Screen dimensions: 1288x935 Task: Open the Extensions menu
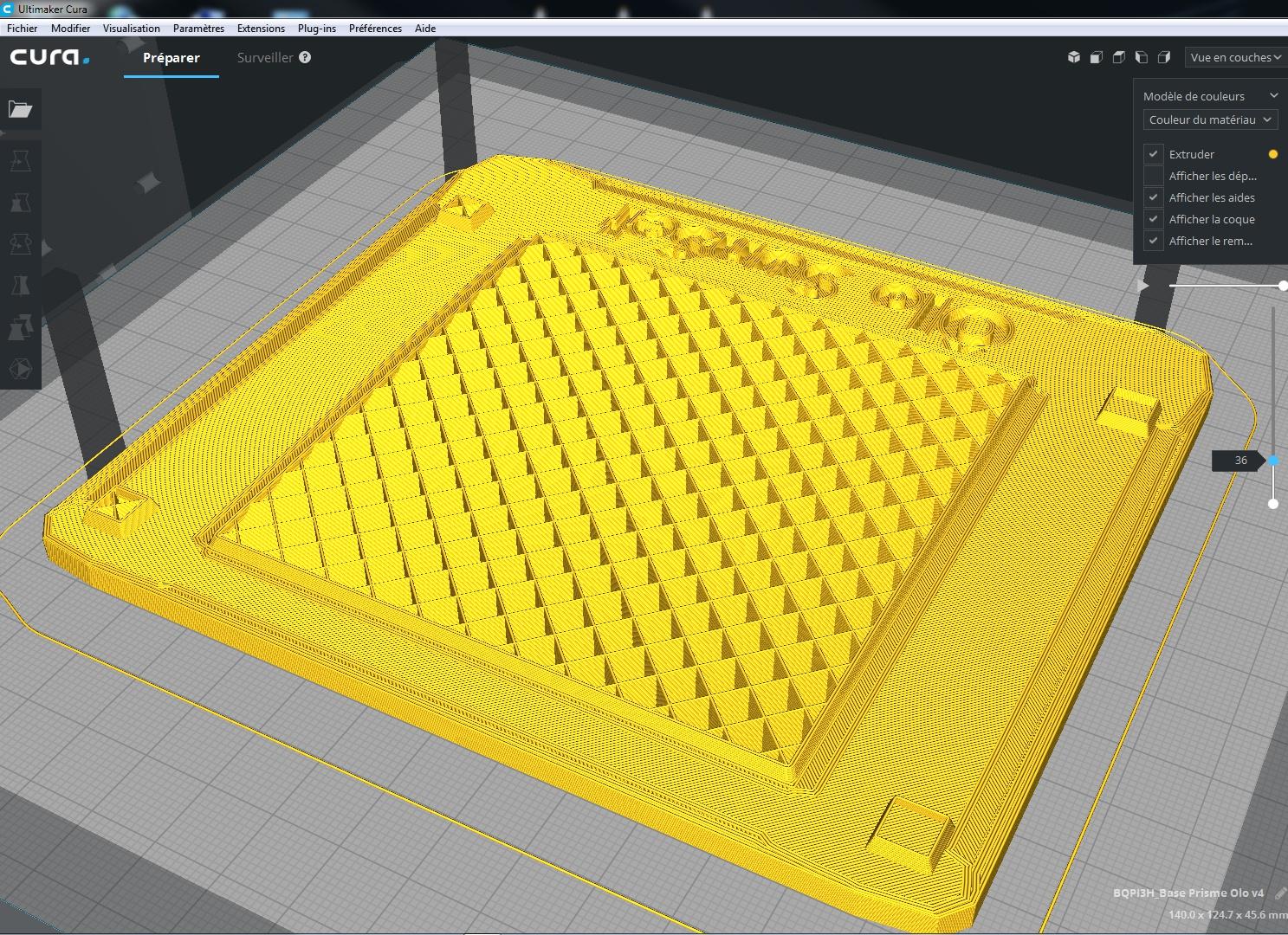[x=261, y=28]
